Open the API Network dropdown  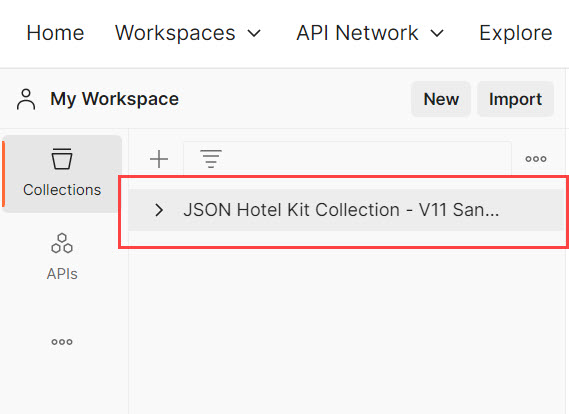click(x=370, y=33)
